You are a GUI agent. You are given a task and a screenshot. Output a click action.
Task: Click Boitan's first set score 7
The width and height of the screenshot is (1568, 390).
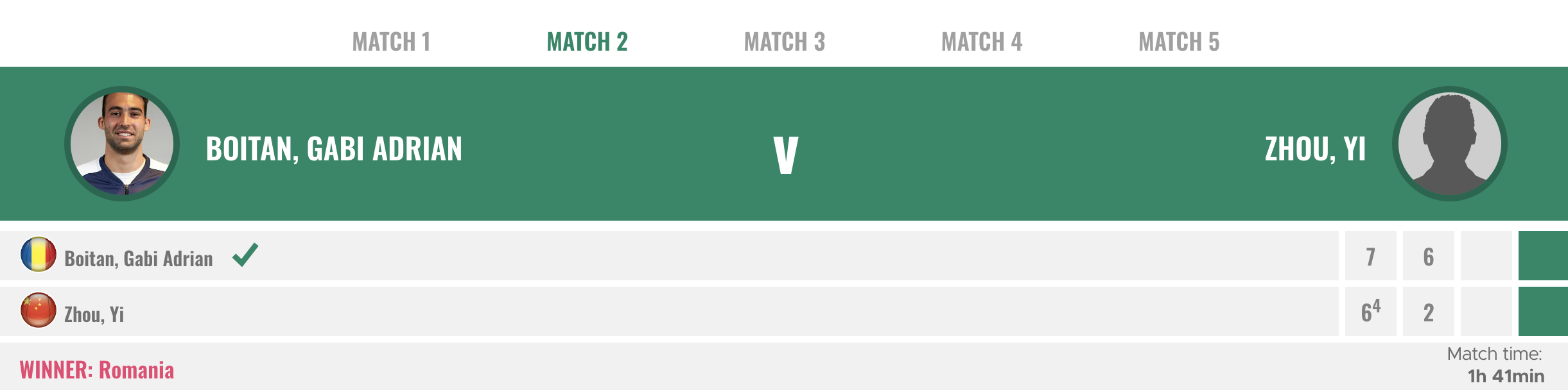(x=1371, y=256)
